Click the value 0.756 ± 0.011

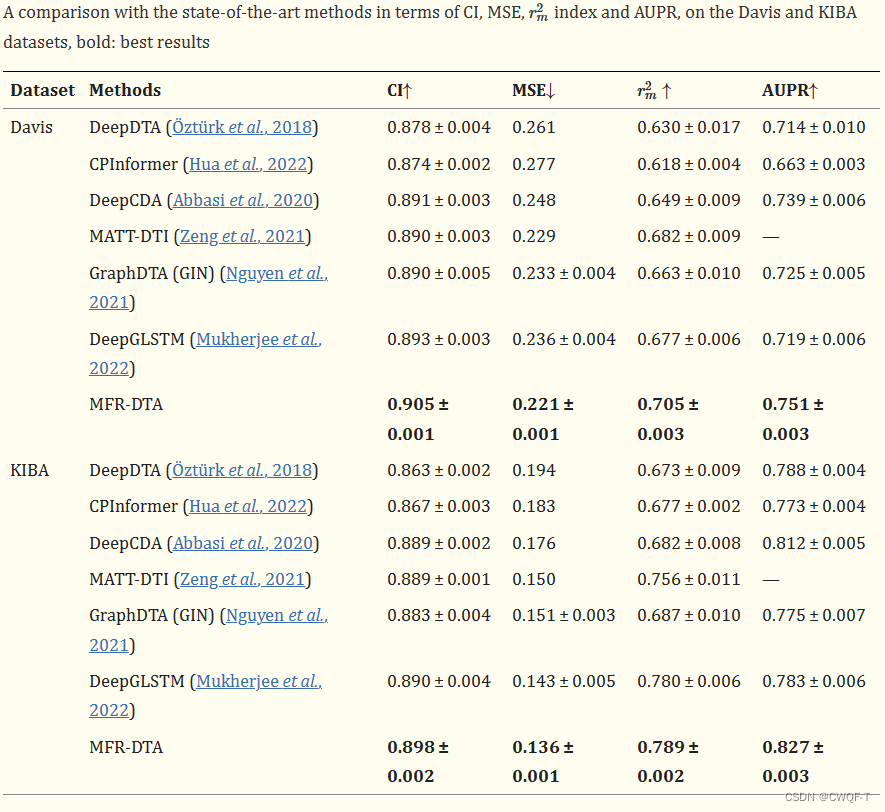689,580
